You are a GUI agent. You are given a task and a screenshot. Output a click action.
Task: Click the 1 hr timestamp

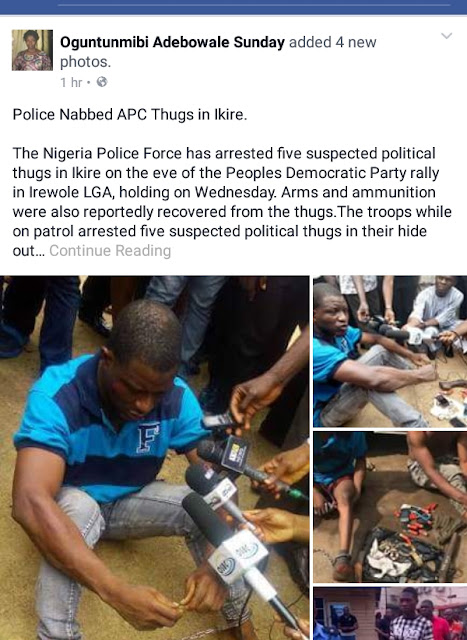[71, 82]
